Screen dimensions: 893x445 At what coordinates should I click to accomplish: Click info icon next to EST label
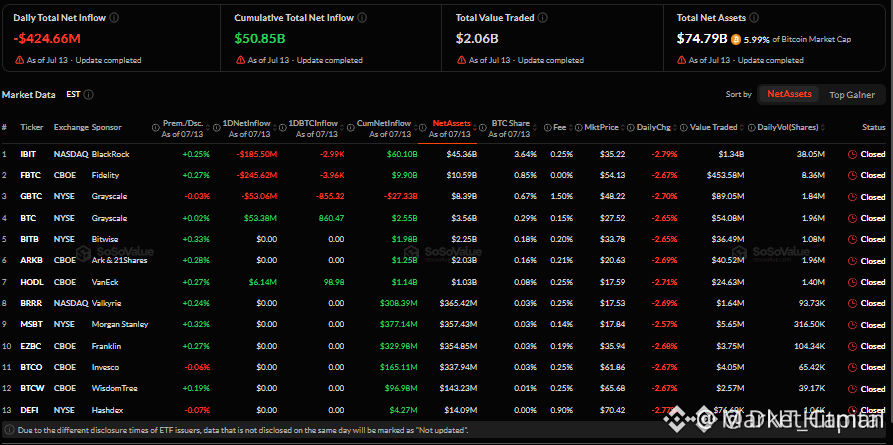[89, 95]
